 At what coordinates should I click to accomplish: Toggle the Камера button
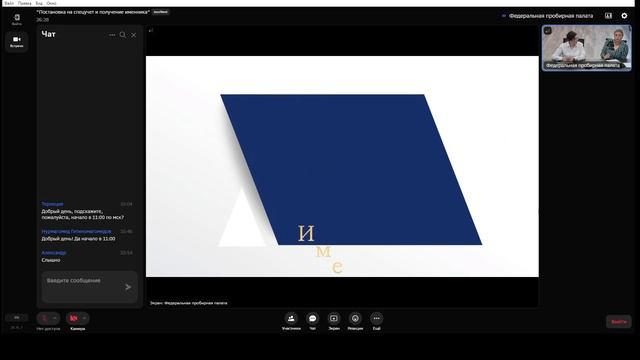coord(73,318)
